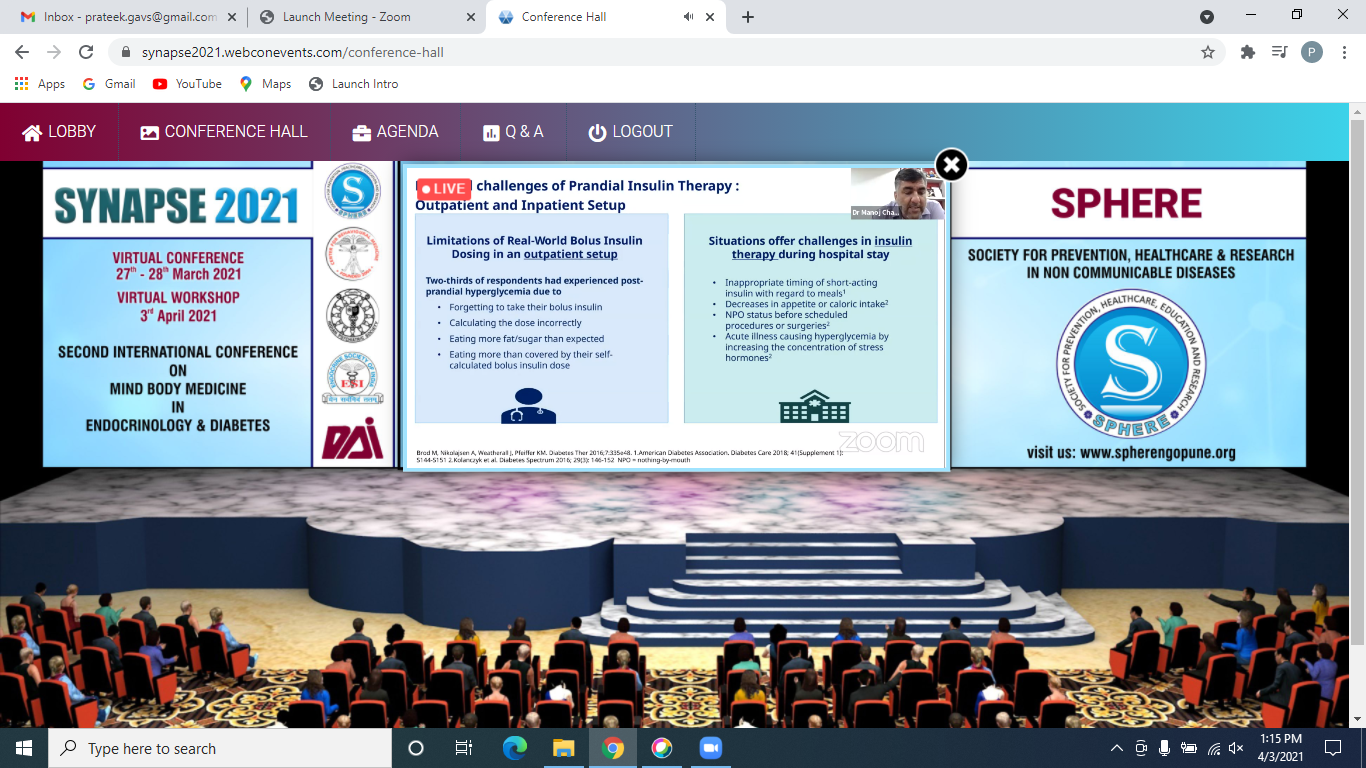1366x768 pixels.
Task: Click the Windows search box
Action: (220, 748)
